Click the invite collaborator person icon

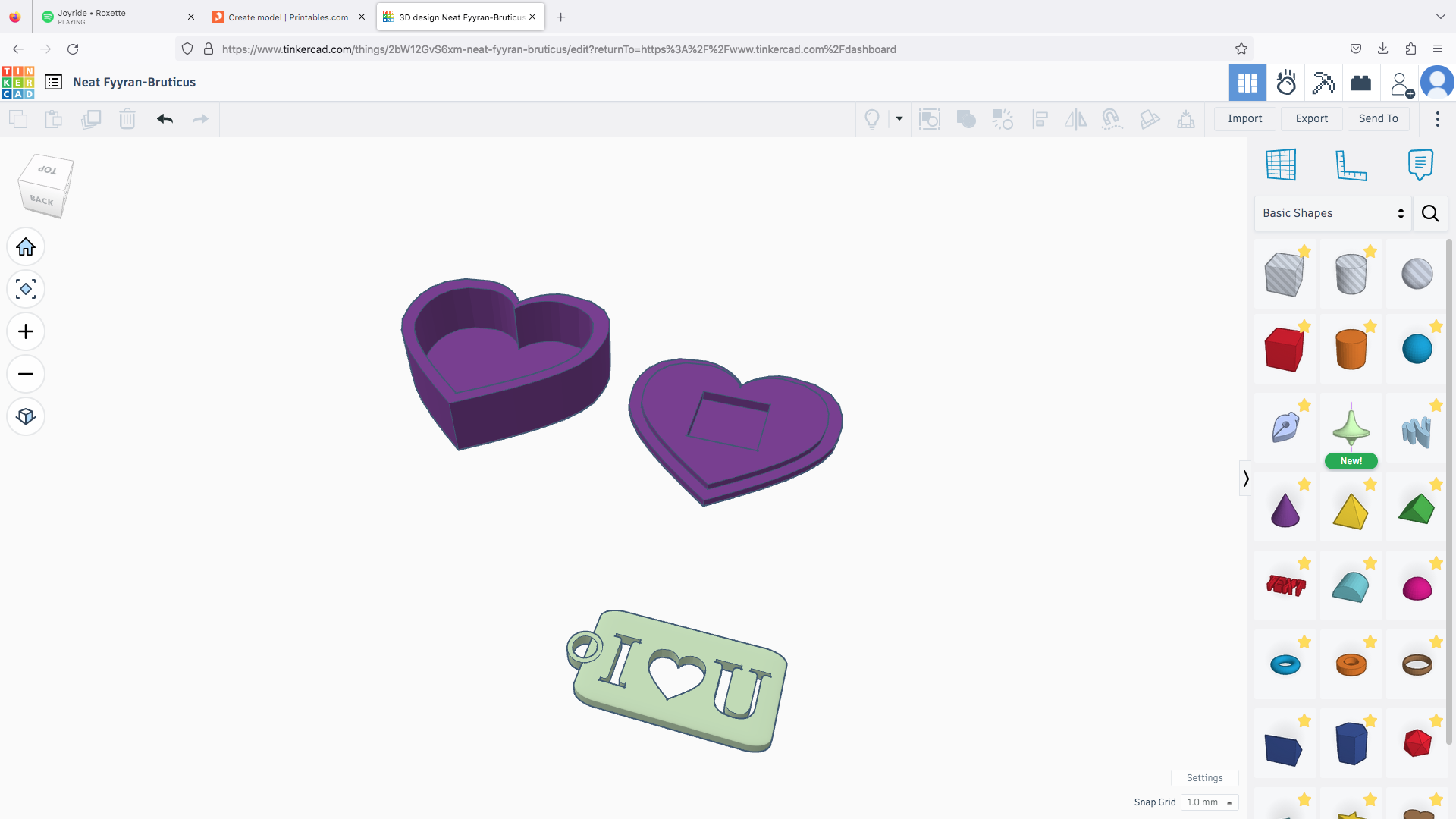(1401, 83)
